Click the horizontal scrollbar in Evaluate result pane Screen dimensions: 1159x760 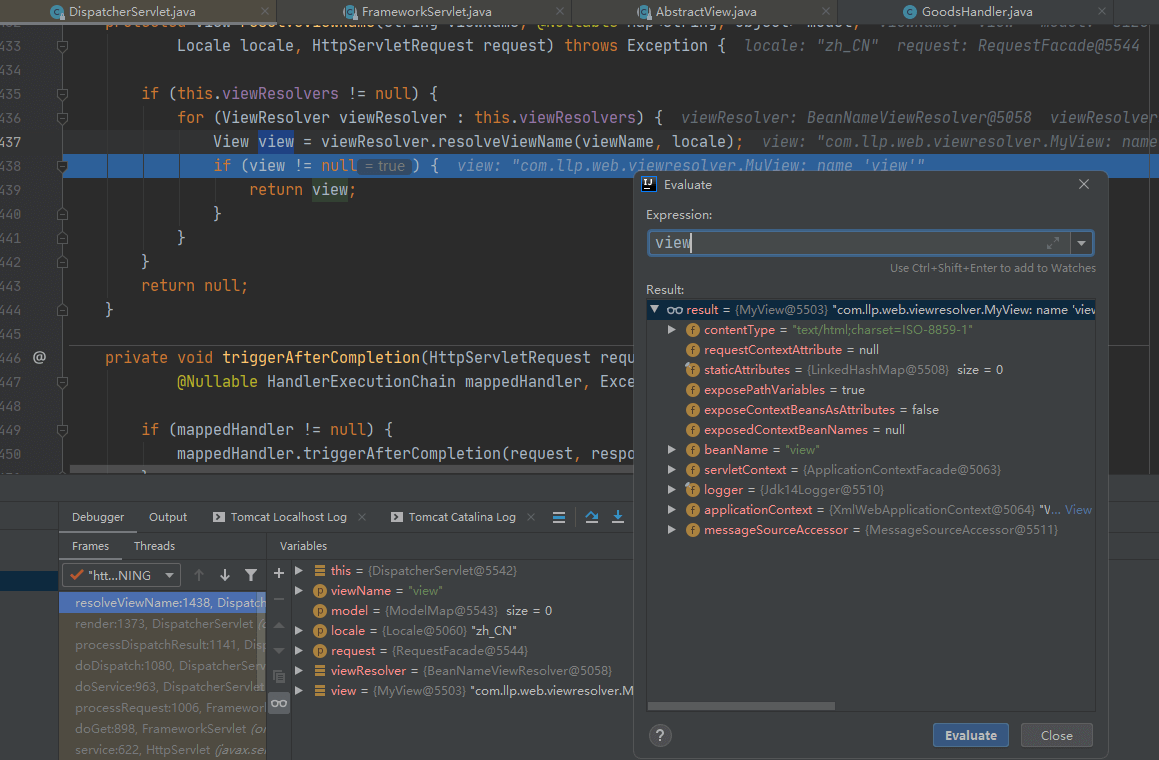click(741, 706)
